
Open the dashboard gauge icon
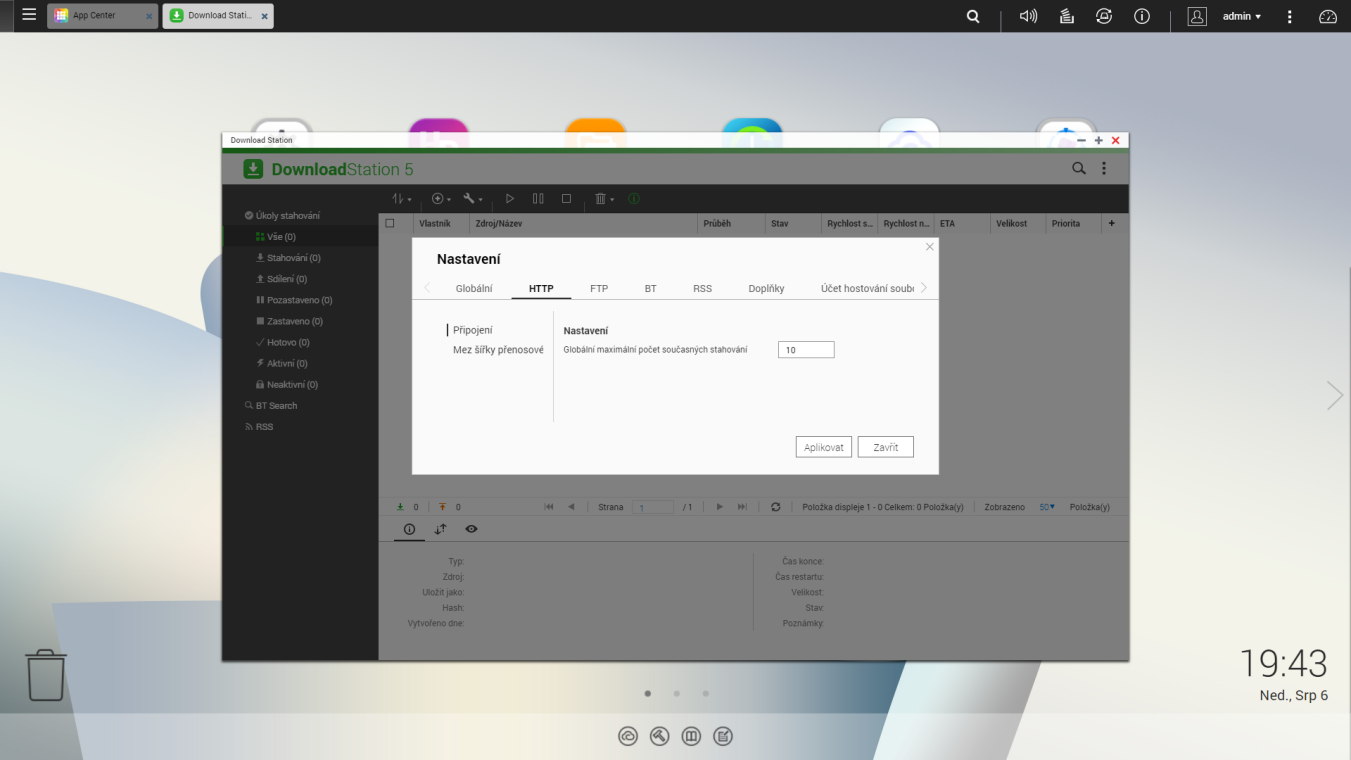pyautogui.click(x=1328, y=16)
